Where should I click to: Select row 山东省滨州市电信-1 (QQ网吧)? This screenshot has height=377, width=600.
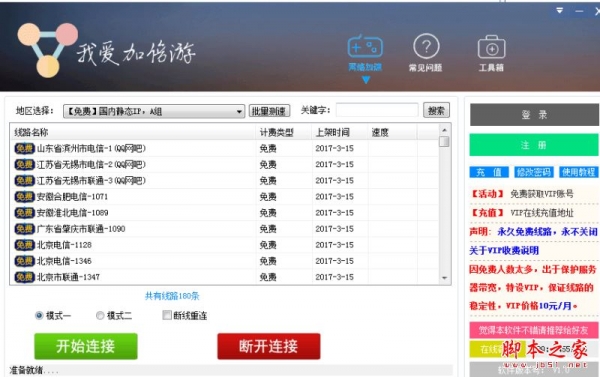[224, 149]
